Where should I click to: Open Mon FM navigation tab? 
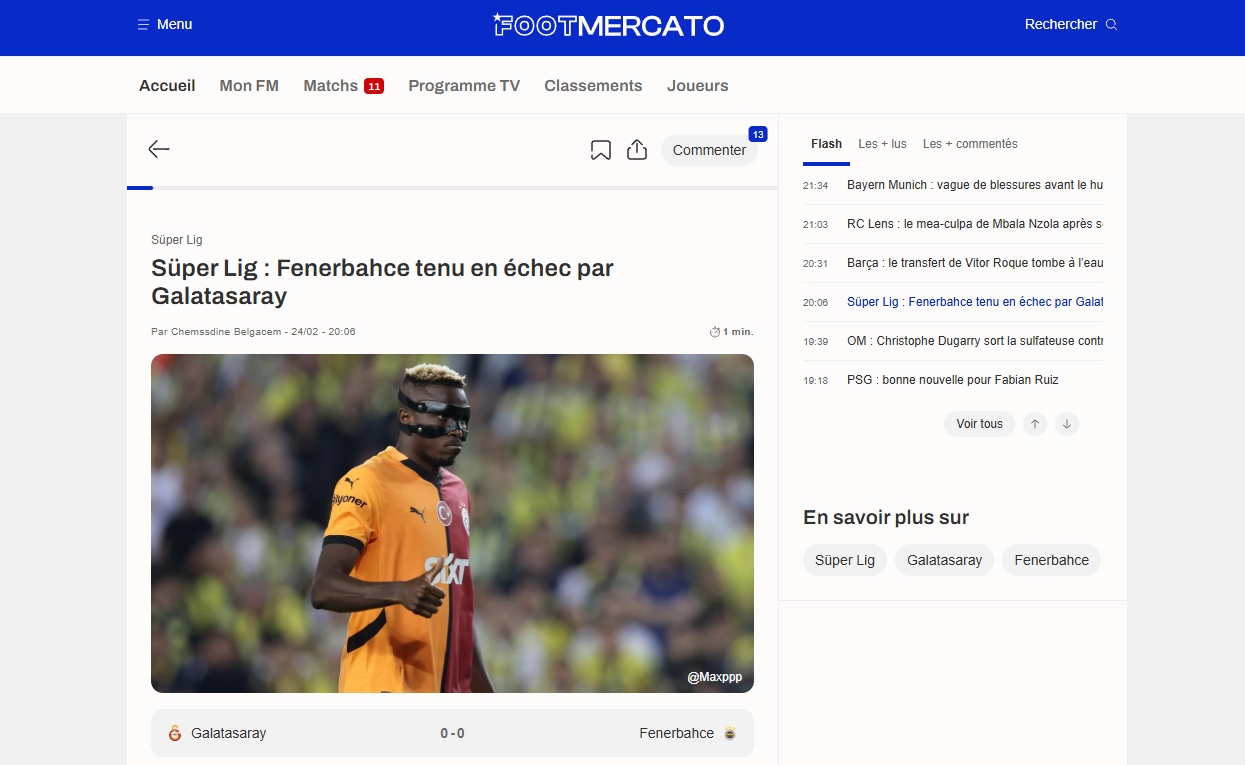(x=249, y=86)
